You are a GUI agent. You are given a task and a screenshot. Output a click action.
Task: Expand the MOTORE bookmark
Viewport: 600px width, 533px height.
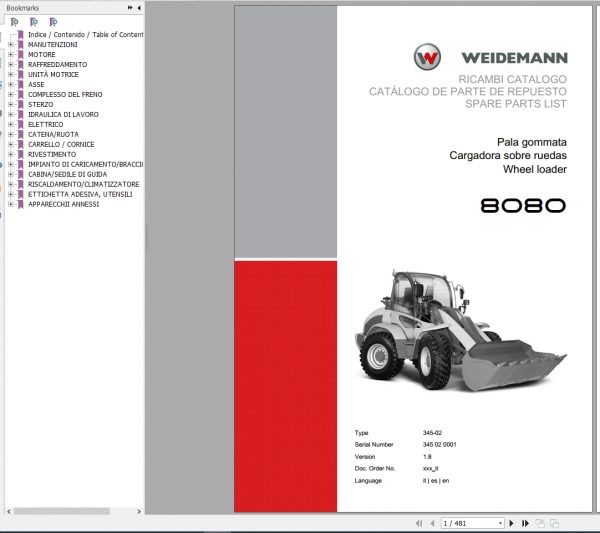pos(11,55)
